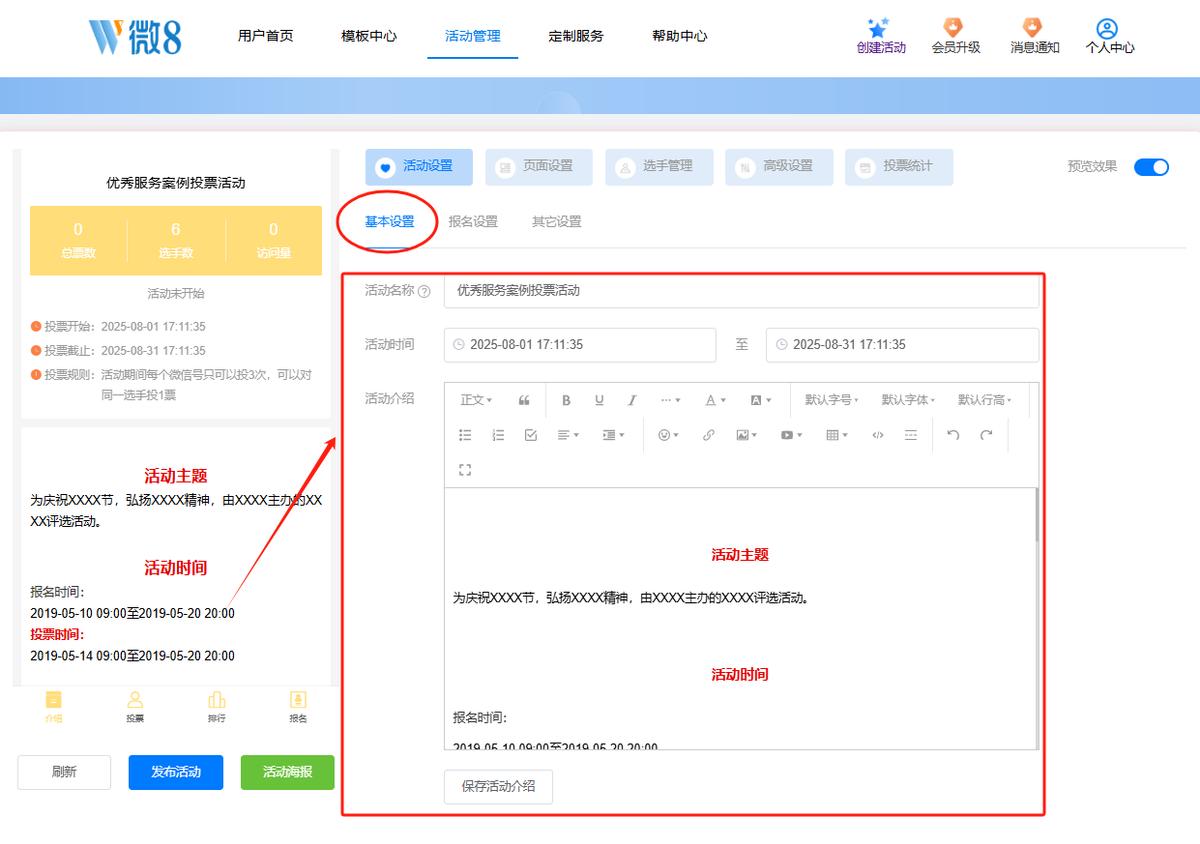Toggle fullscreen editor mode icon
The height and width of the screenshot is (844, 1200).
click(465, 470)
